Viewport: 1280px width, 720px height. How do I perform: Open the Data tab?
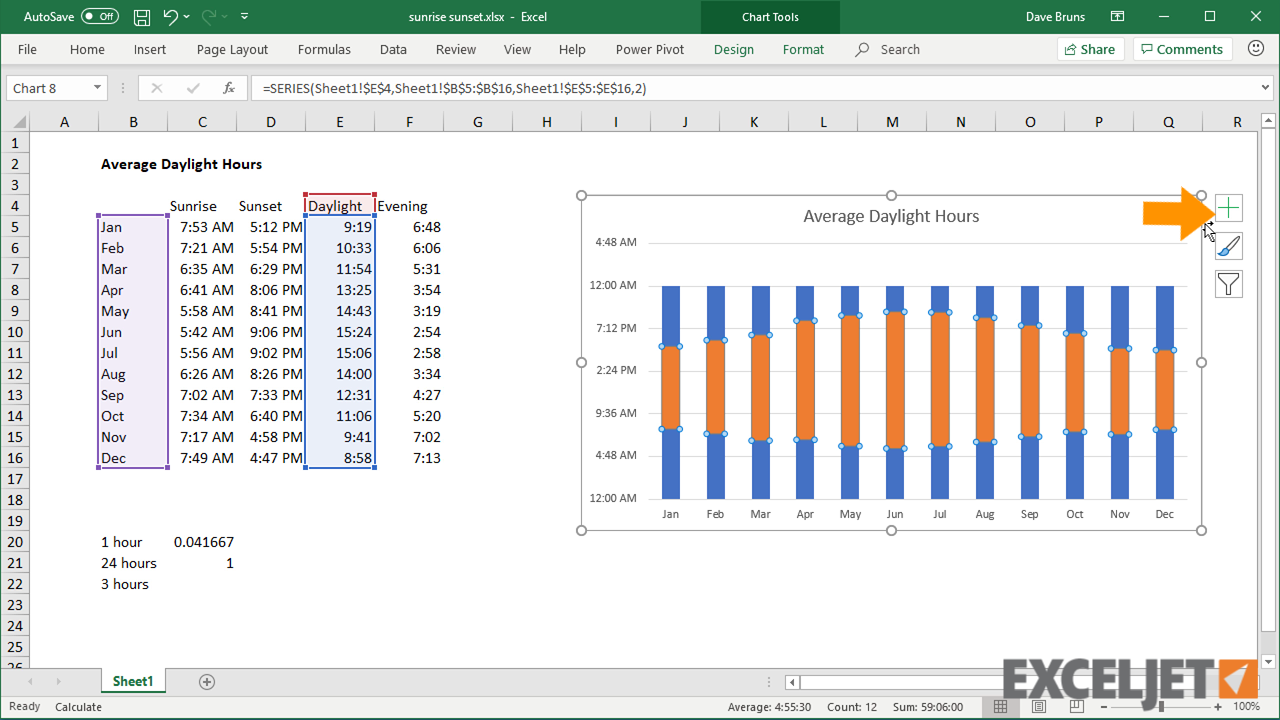pos(393,49)
